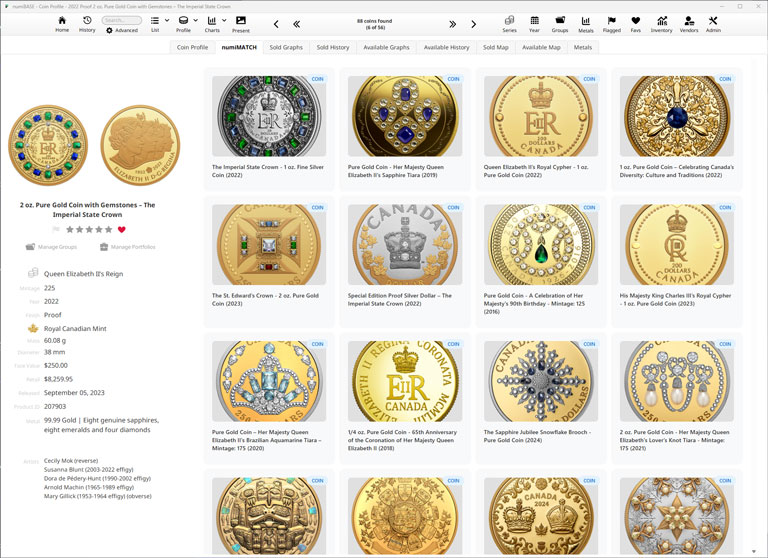Open the Groups view
Viewport: 768px width, 558px height.
[560, 24]
